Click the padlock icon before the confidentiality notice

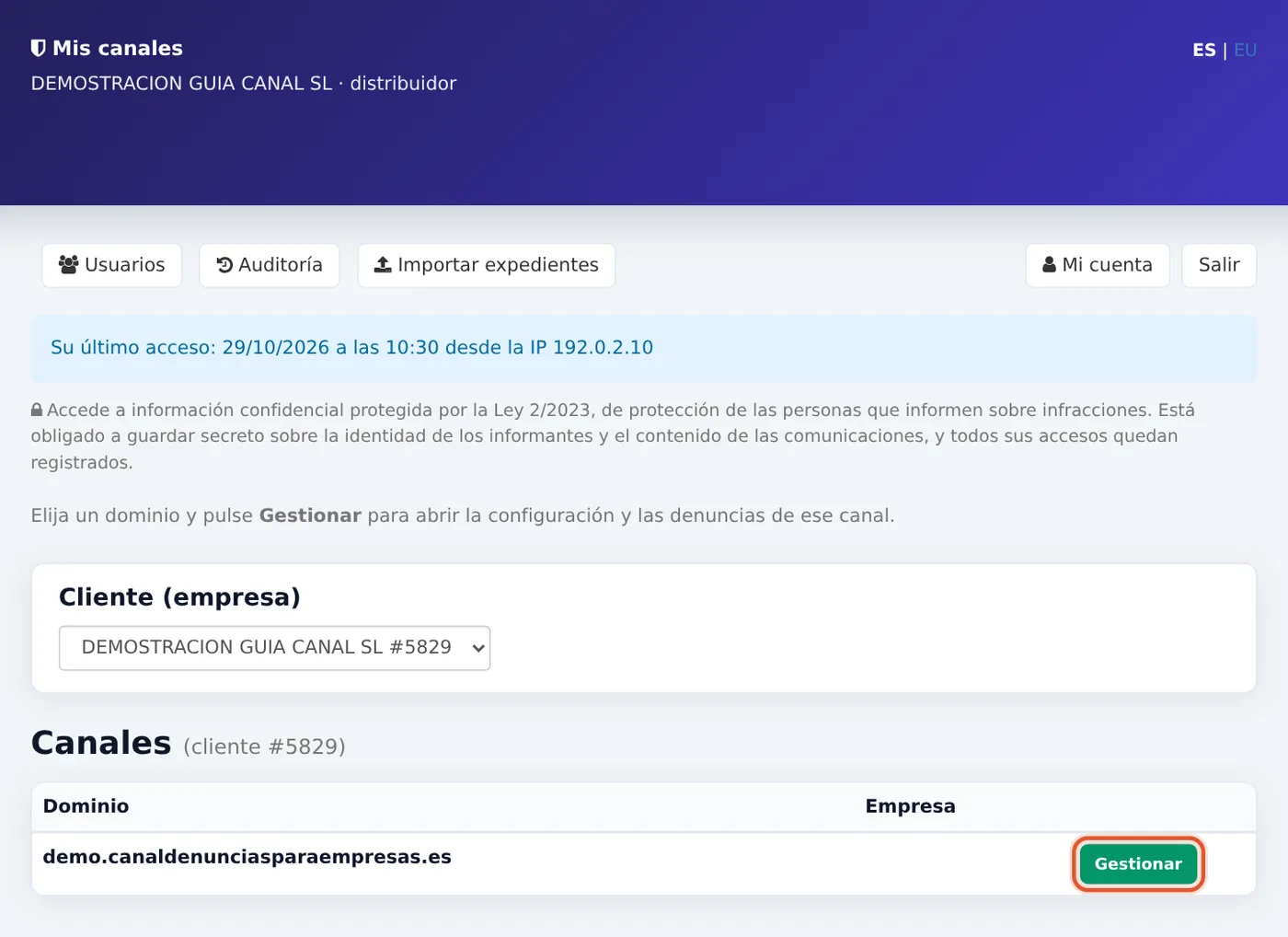[x=37, y=411]
